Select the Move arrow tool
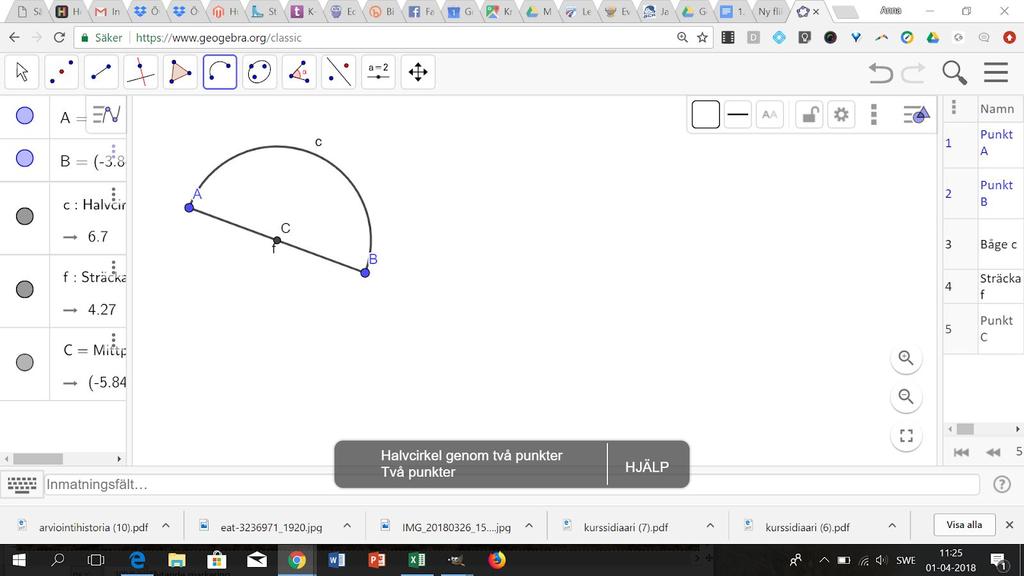The image size is (1024, 576). point(22,72)
